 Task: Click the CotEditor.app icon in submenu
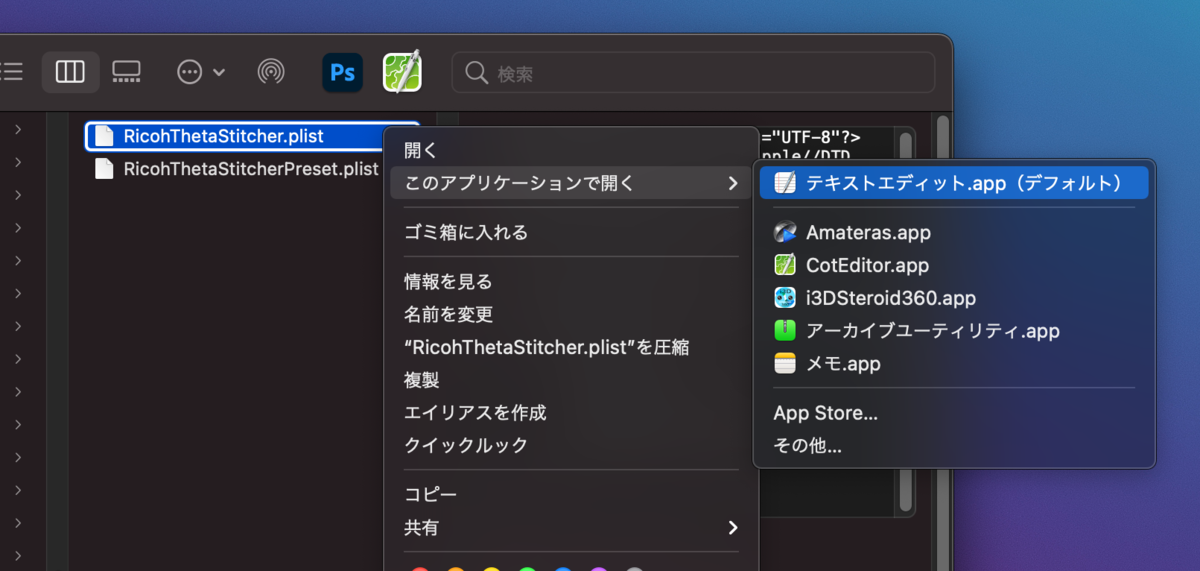click(x=785, y=265)
